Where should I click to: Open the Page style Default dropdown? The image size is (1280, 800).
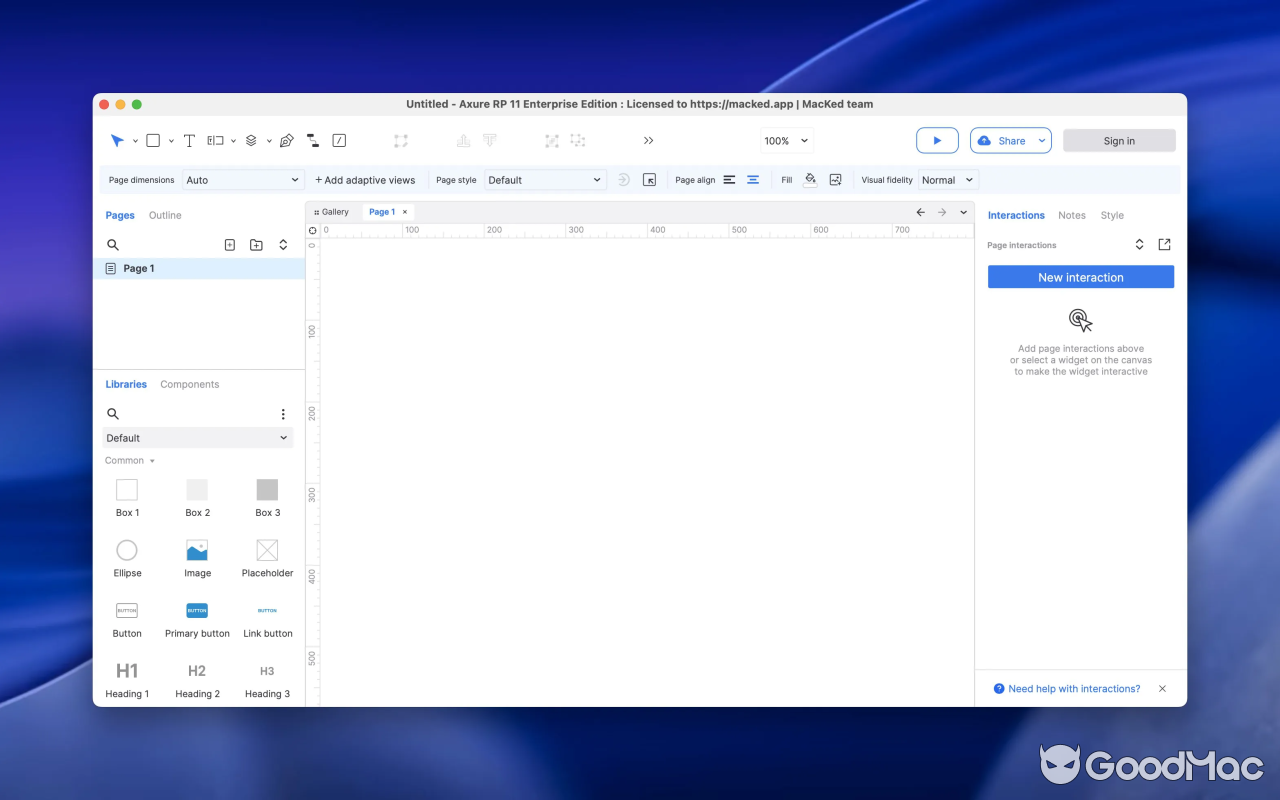coord(545,180)
